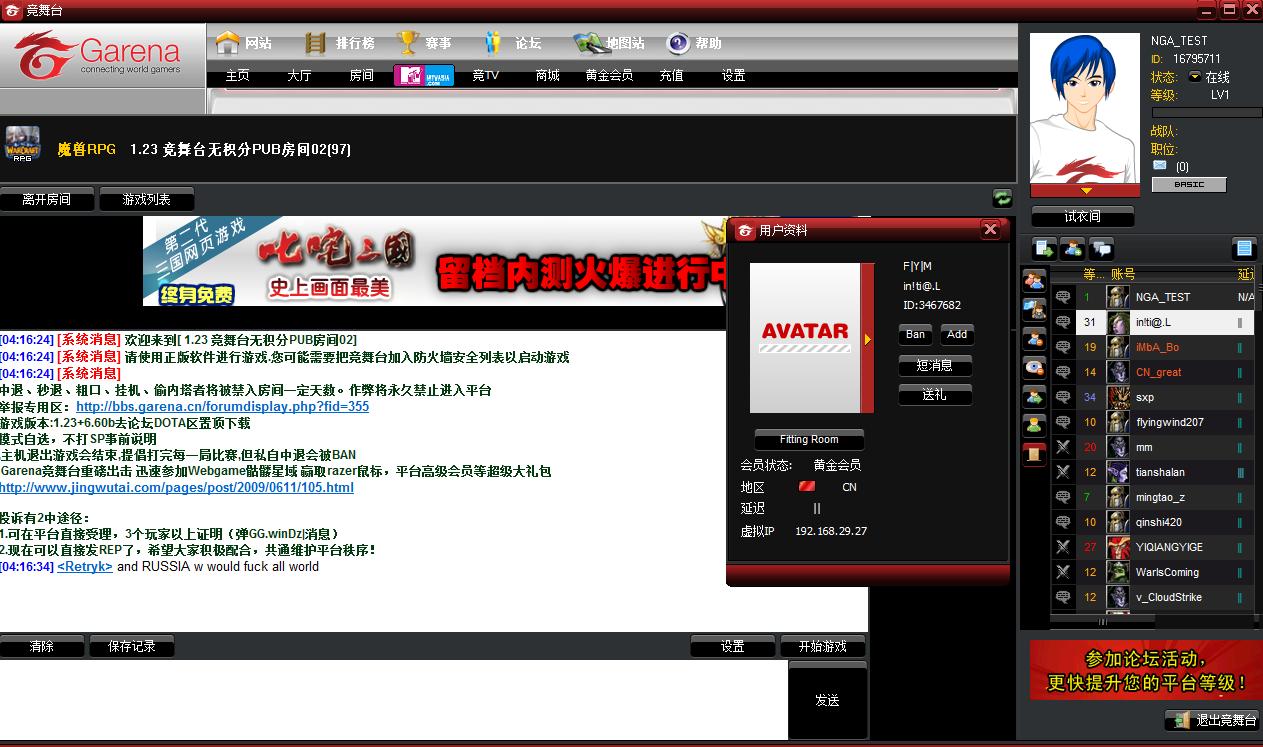This screenshot has width=1263, height=747.
Task: Select the blocked user icon in the sidebar
Action: (x=1034, y=339)
